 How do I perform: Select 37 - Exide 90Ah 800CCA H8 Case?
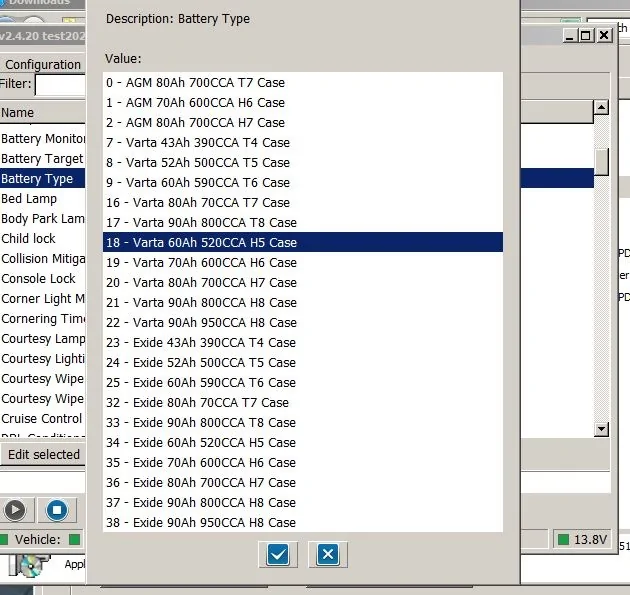[303, 503]
